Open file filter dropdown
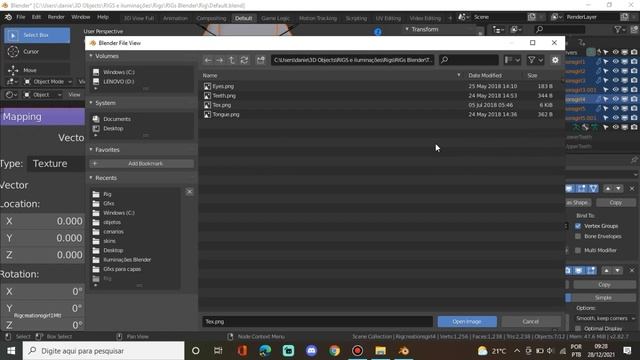Viewport: 640px width, 360px height. click(536, 60)
